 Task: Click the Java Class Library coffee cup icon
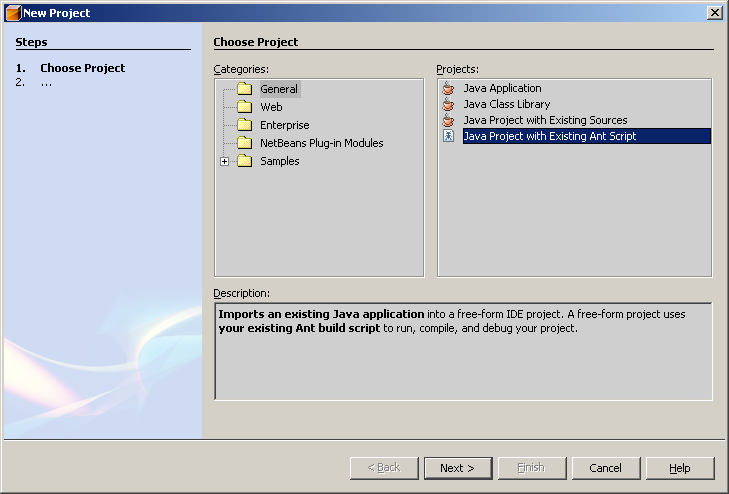[448, 104]
